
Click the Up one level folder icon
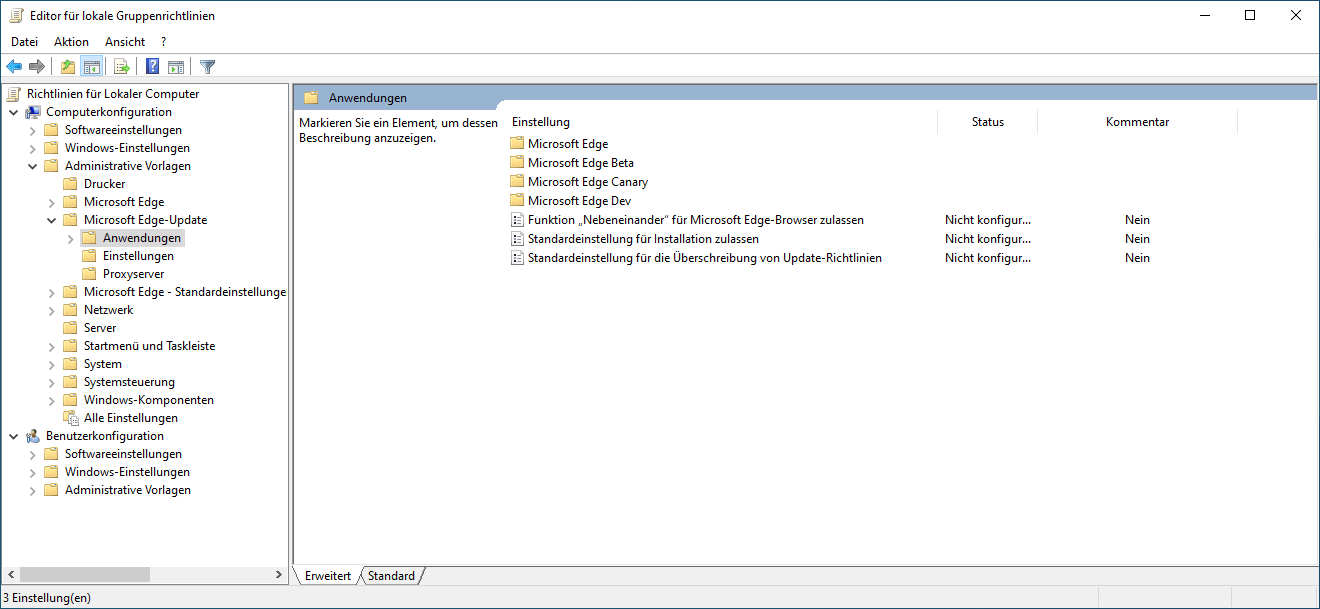pyautogui.click(x=67, y=67)
